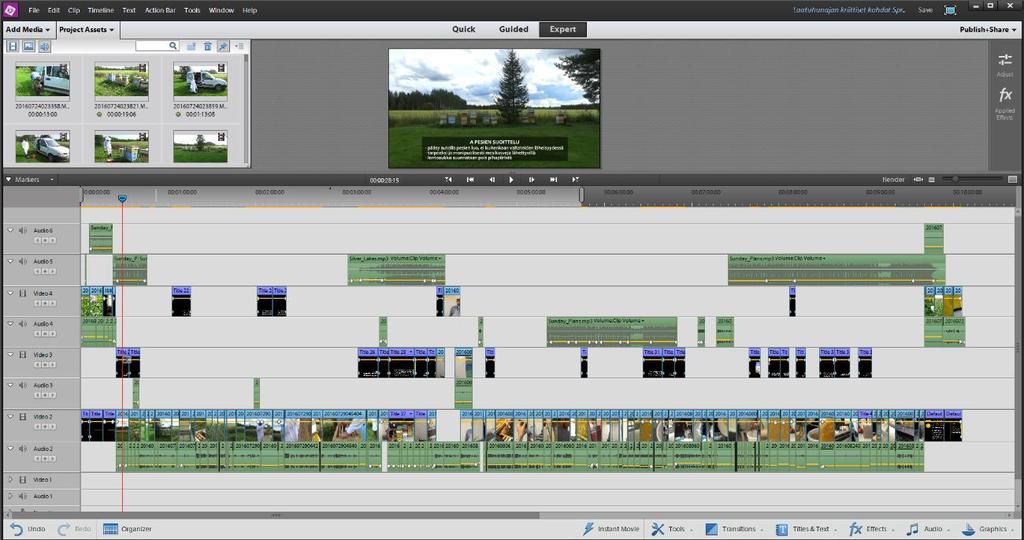
Task: Open the Tools panel
Action: point(671,529)
